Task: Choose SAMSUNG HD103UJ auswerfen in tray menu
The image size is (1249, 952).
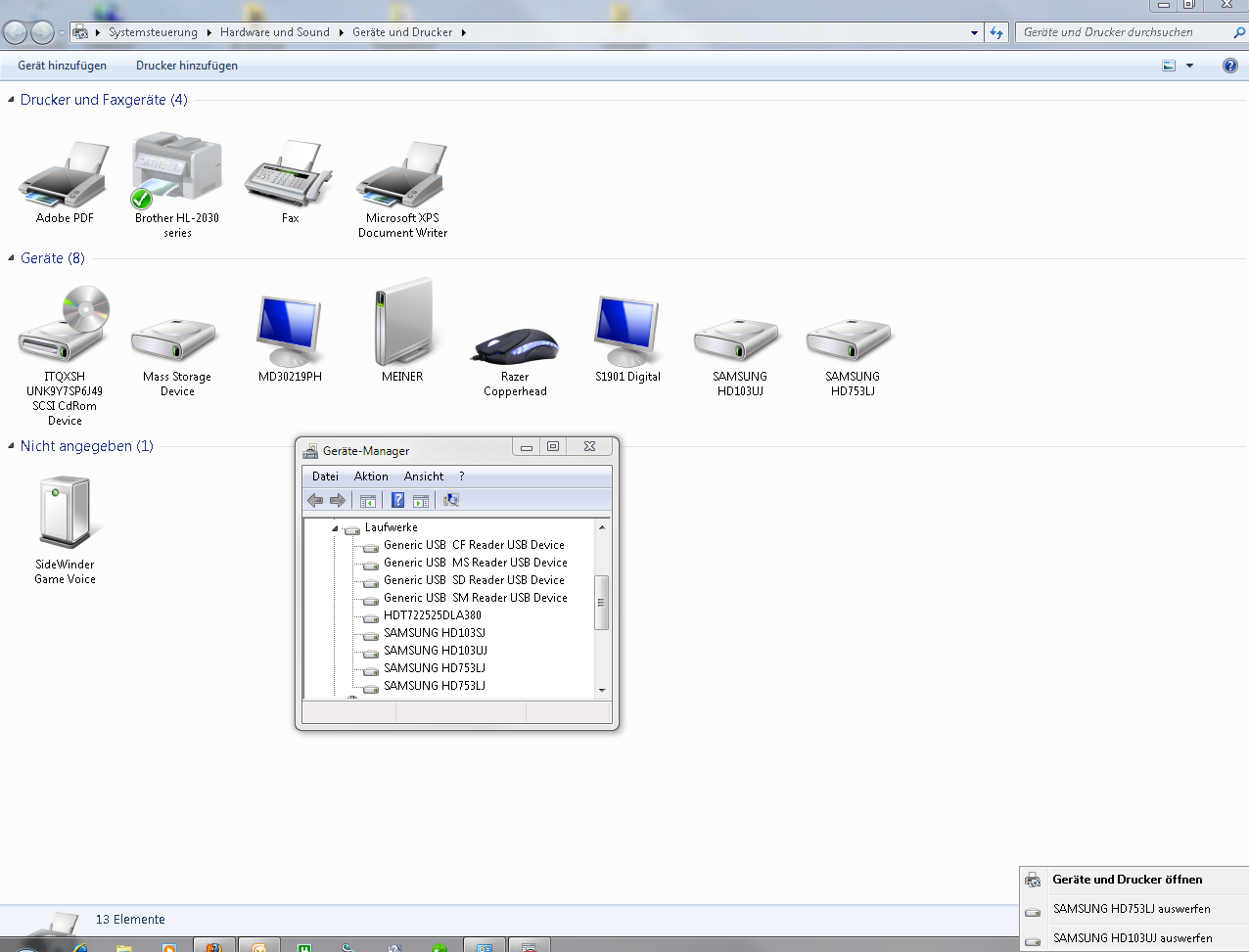Action: point(1133,938)
